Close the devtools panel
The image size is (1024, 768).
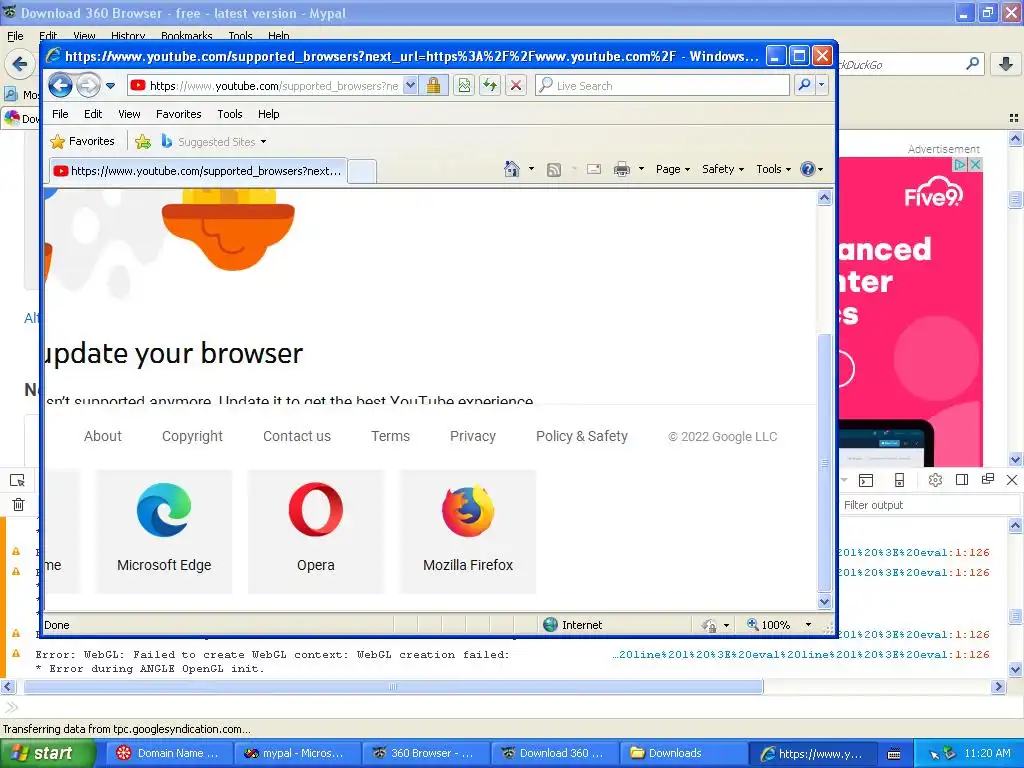(1012, 480)
